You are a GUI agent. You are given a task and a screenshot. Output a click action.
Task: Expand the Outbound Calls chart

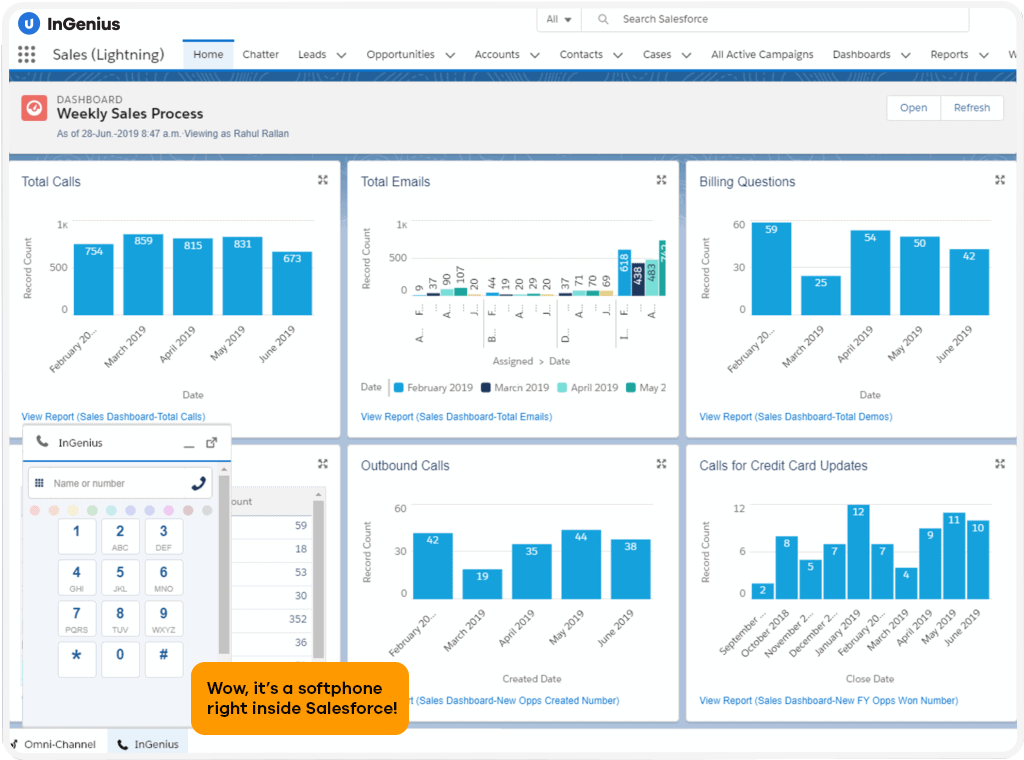[661, 464]
